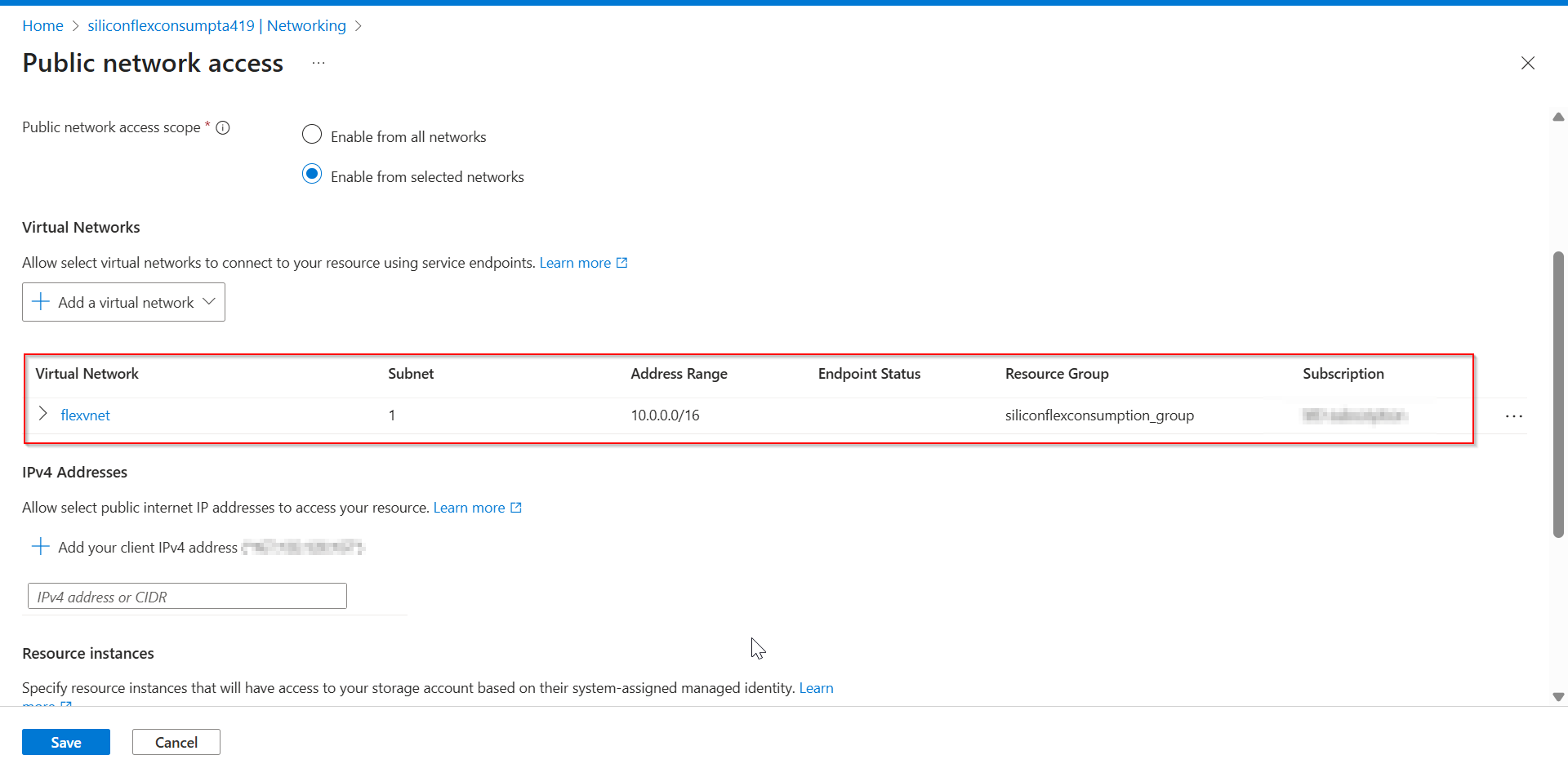This screenshot has height=764, width=1568.
Task: Save the public network access settings
Action: point(65,741)
